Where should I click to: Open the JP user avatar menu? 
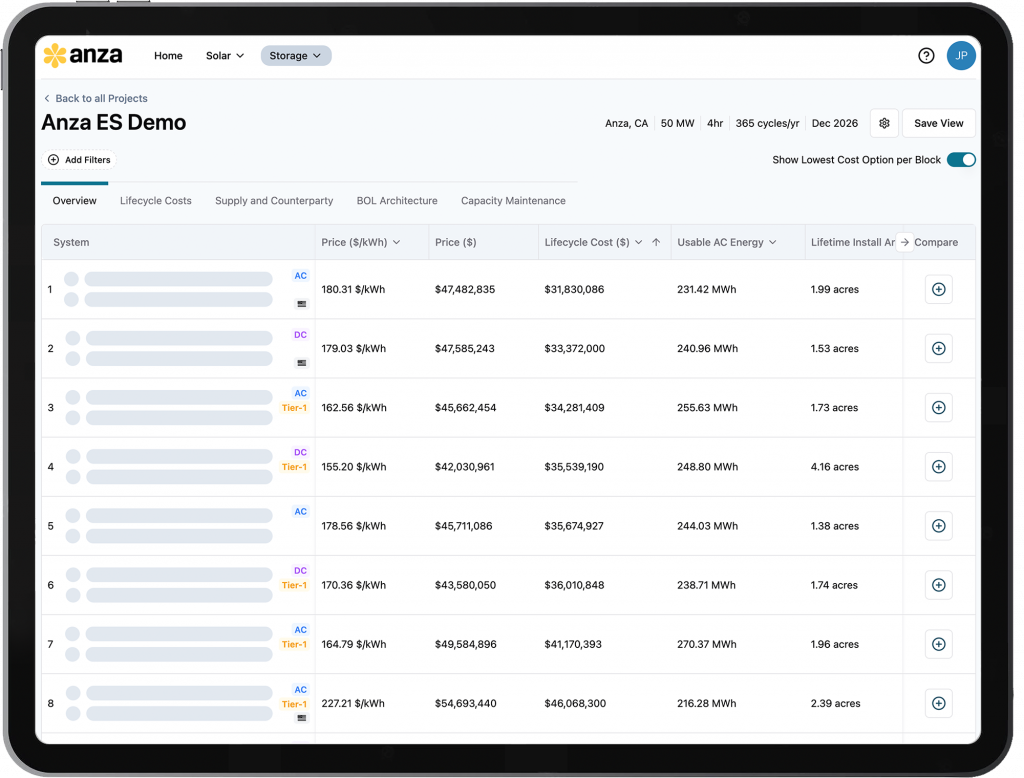961,56
